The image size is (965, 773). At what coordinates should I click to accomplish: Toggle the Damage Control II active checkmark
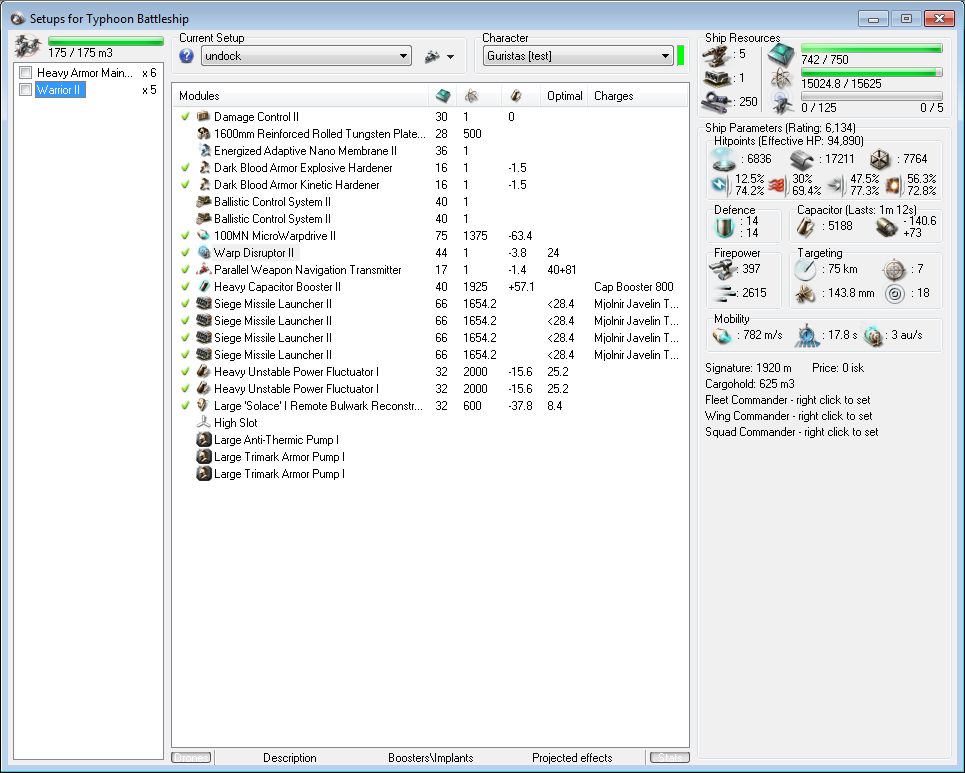click(185, 117)
